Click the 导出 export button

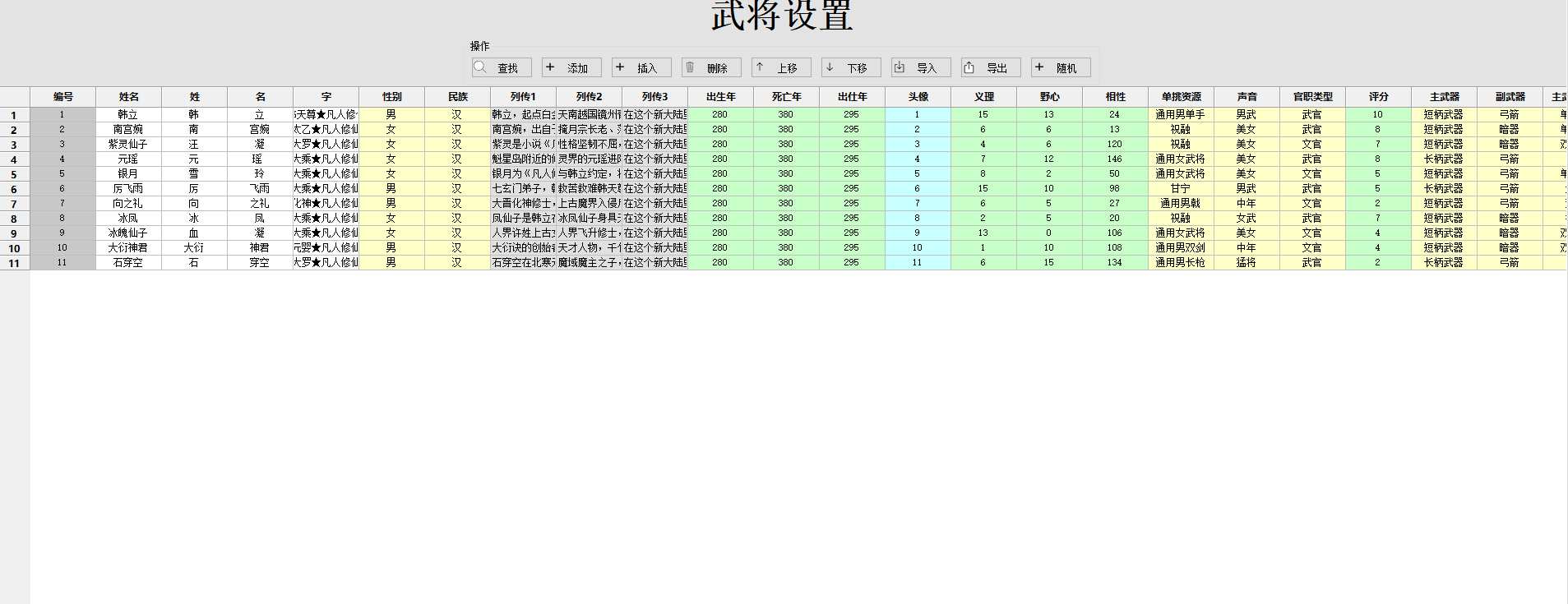tap(991, 67)
